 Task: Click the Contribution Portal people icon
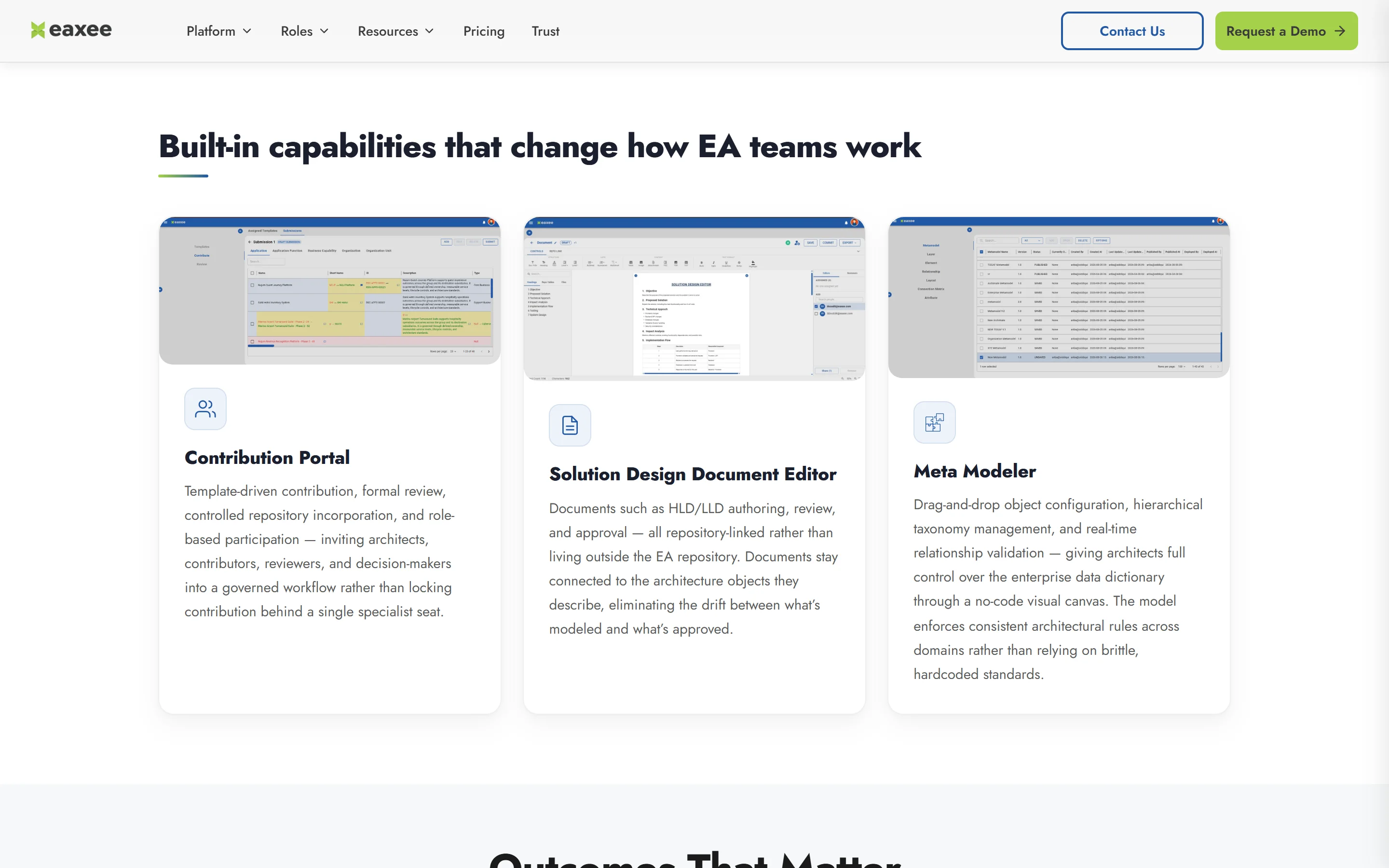(x=205, y=409)
